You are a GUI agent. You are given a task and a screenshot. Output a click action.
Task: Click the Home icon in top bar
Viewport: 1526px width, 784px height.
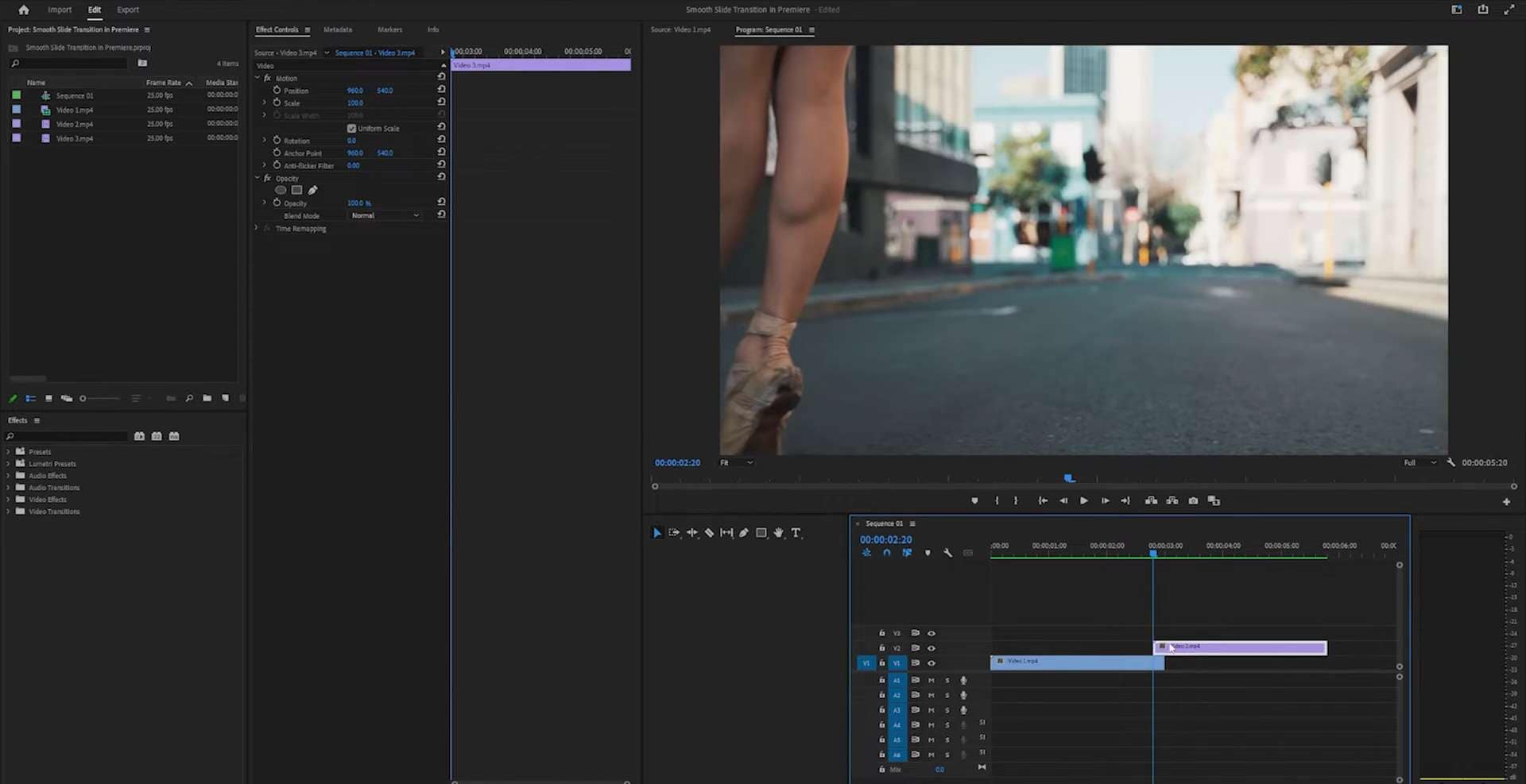point(24,10)
